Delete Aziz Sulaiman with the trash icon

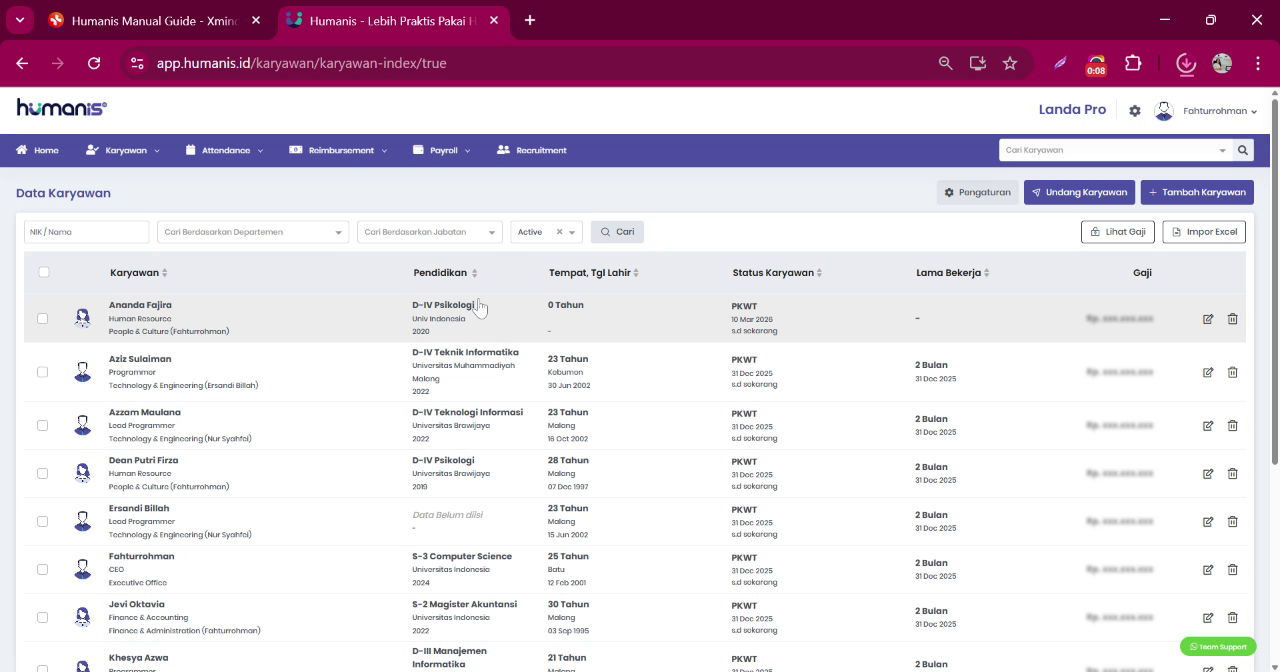tap(1232, 372)
